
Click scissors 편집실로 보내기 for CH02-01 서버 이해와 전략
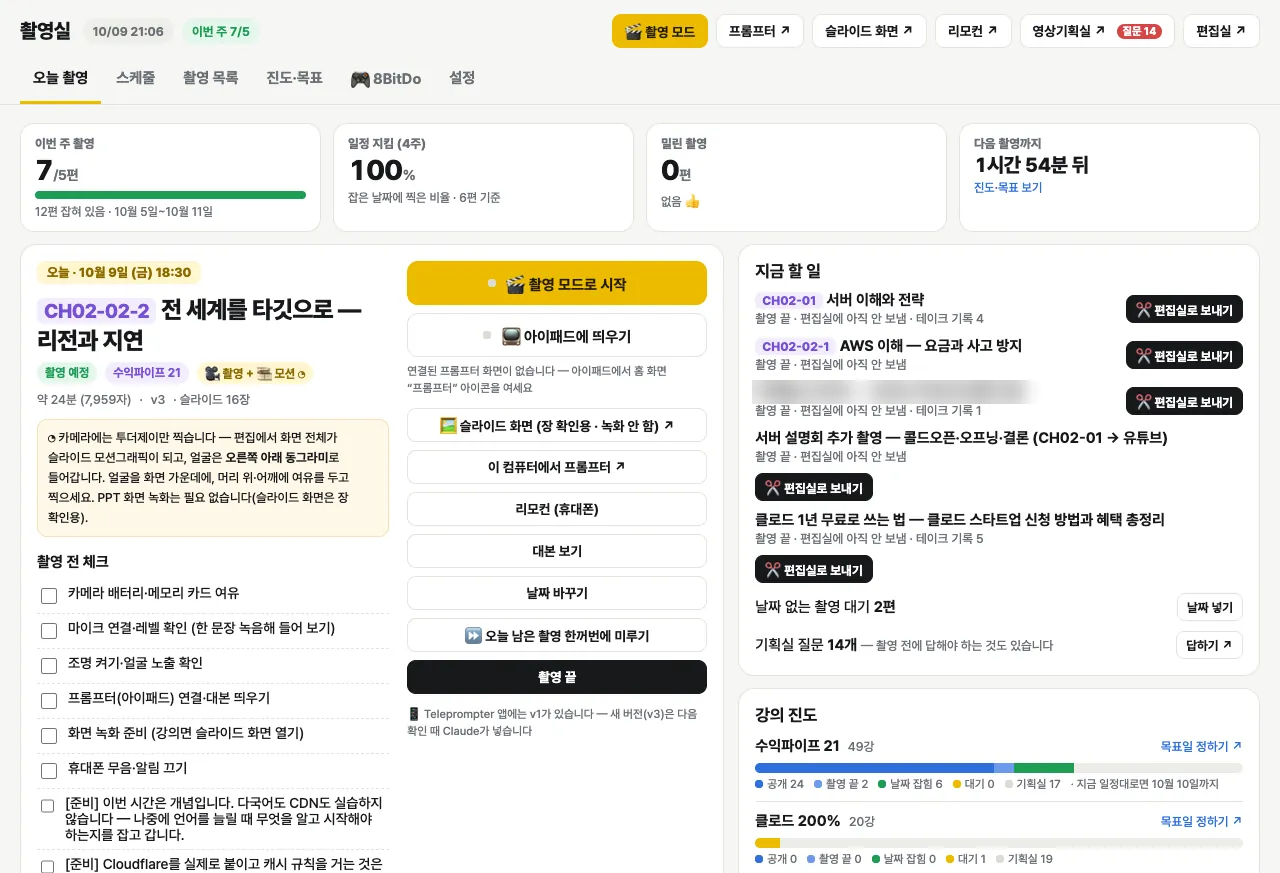pyautogui.click(x=1184, y=310)
